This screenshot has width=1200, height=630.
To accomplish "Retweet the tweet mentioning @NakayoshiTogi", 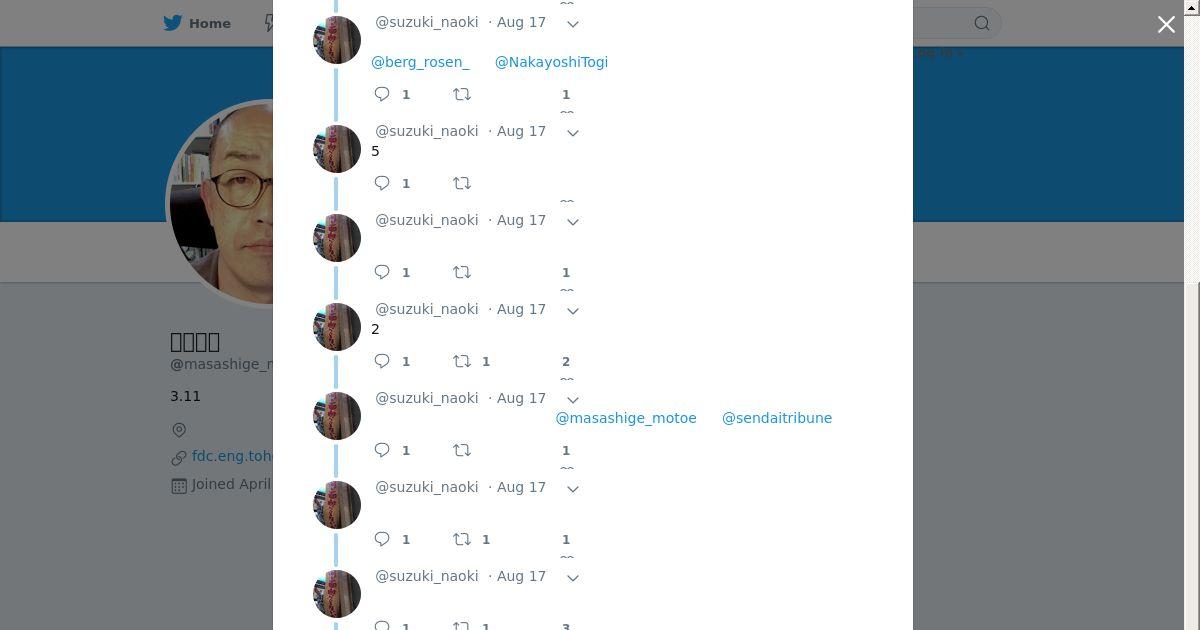I will click(462, 94).
